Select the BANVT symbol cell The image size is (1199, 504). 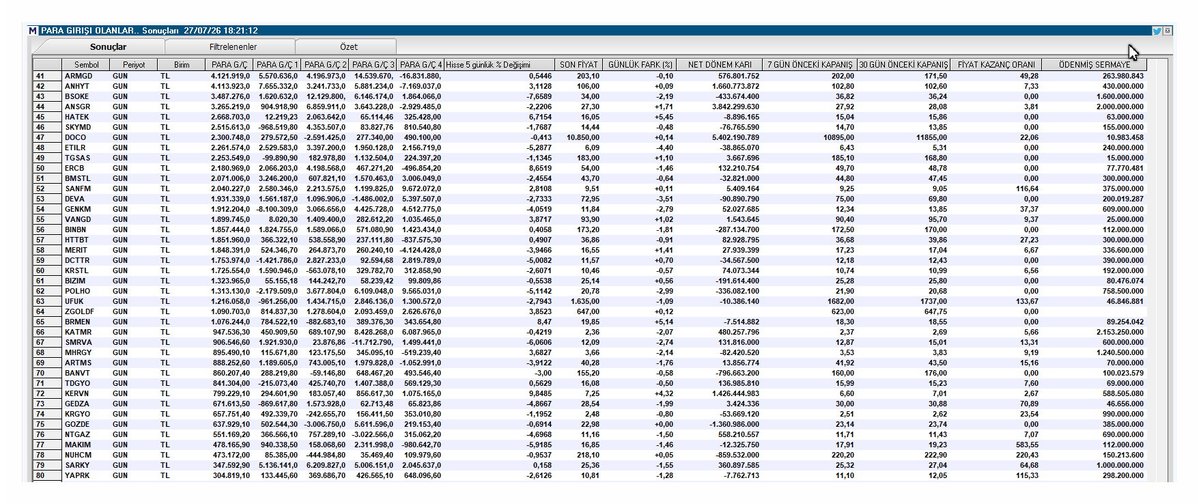[x=86, y=371]
